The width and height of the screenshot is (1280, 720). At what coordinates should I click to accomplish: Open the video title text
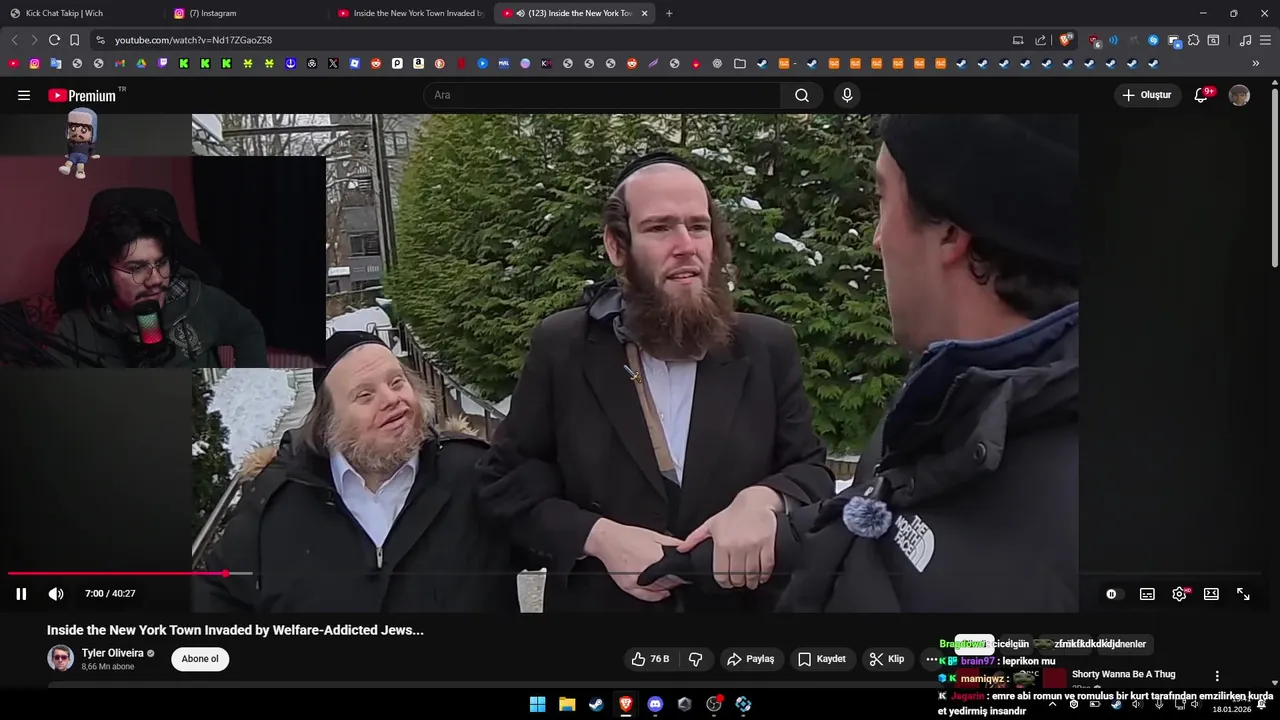[235, 630]
